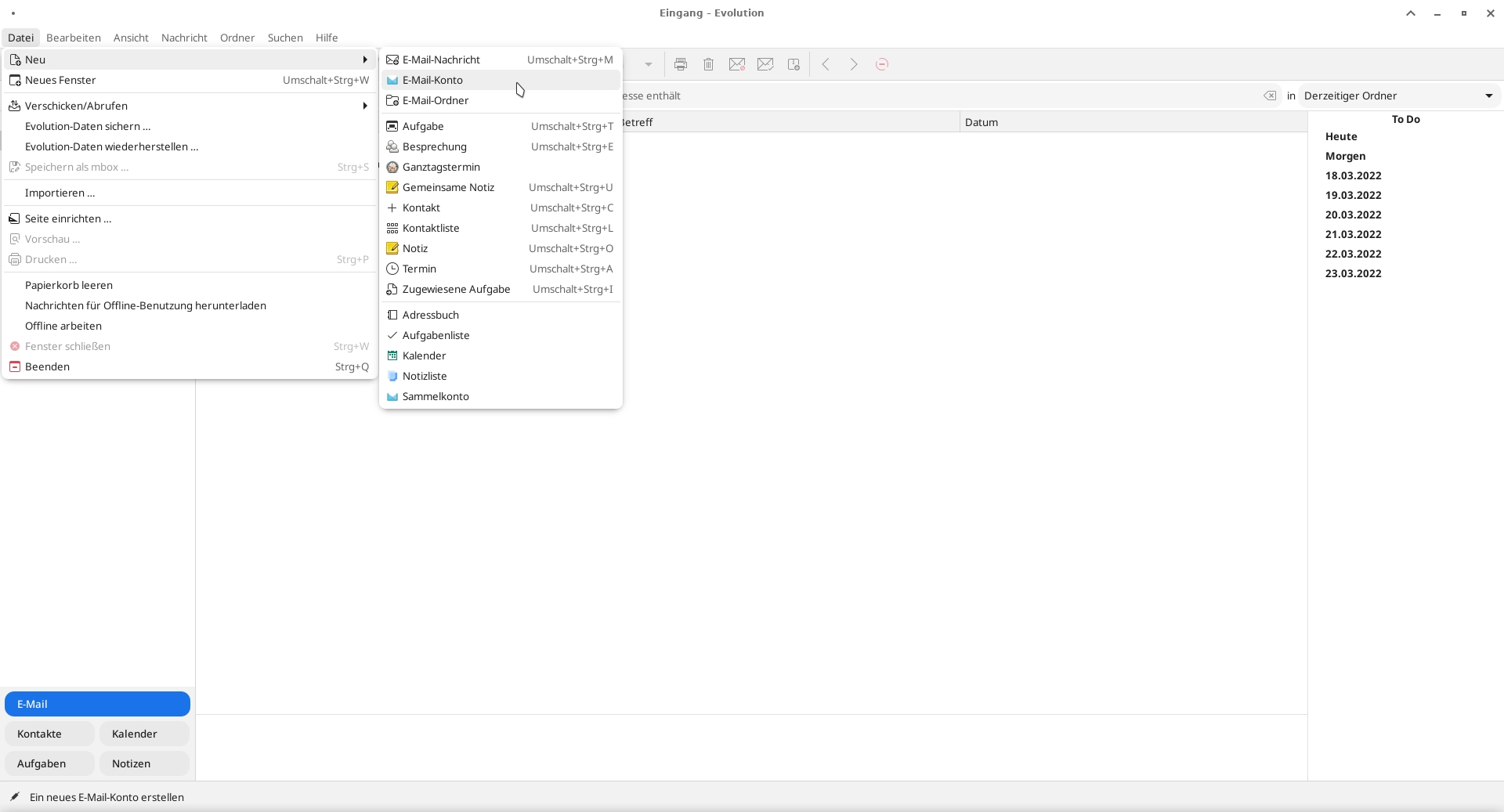Choose 'Kontakt' with plus icon

coord(501,208)
